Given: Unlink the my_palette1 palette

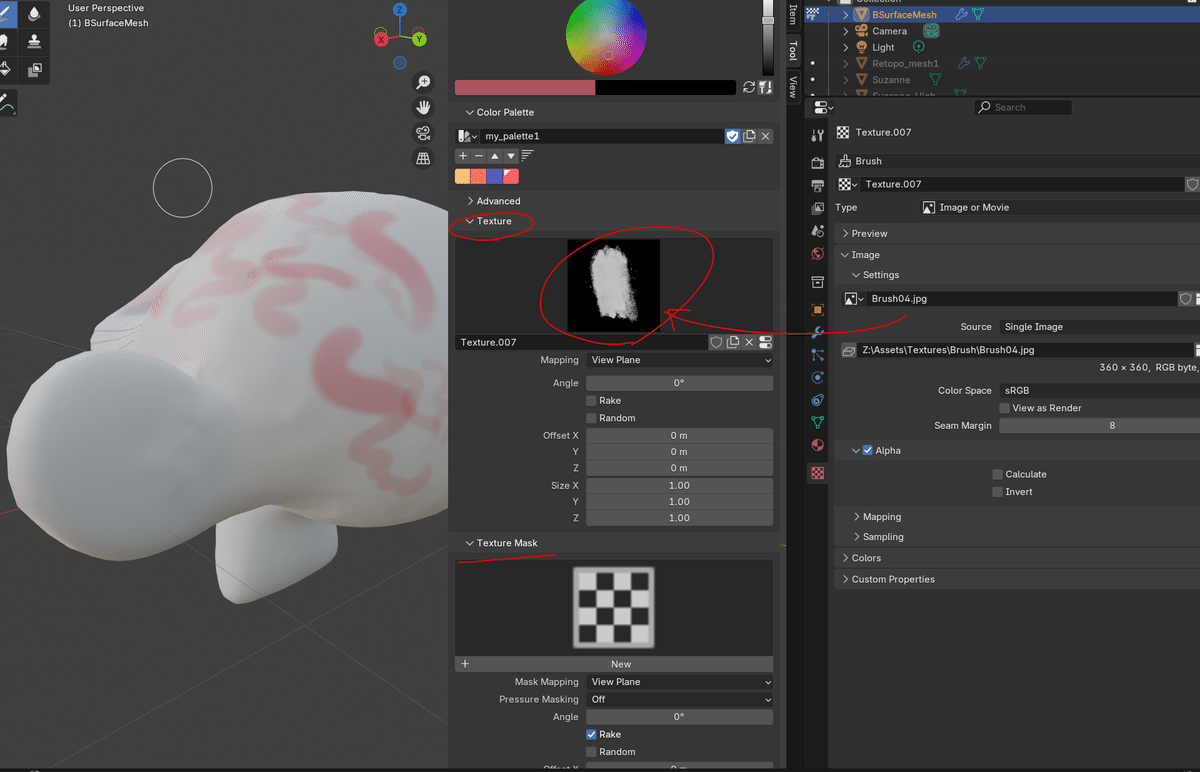Looking at the screenshot, I should tap(766, 136).
